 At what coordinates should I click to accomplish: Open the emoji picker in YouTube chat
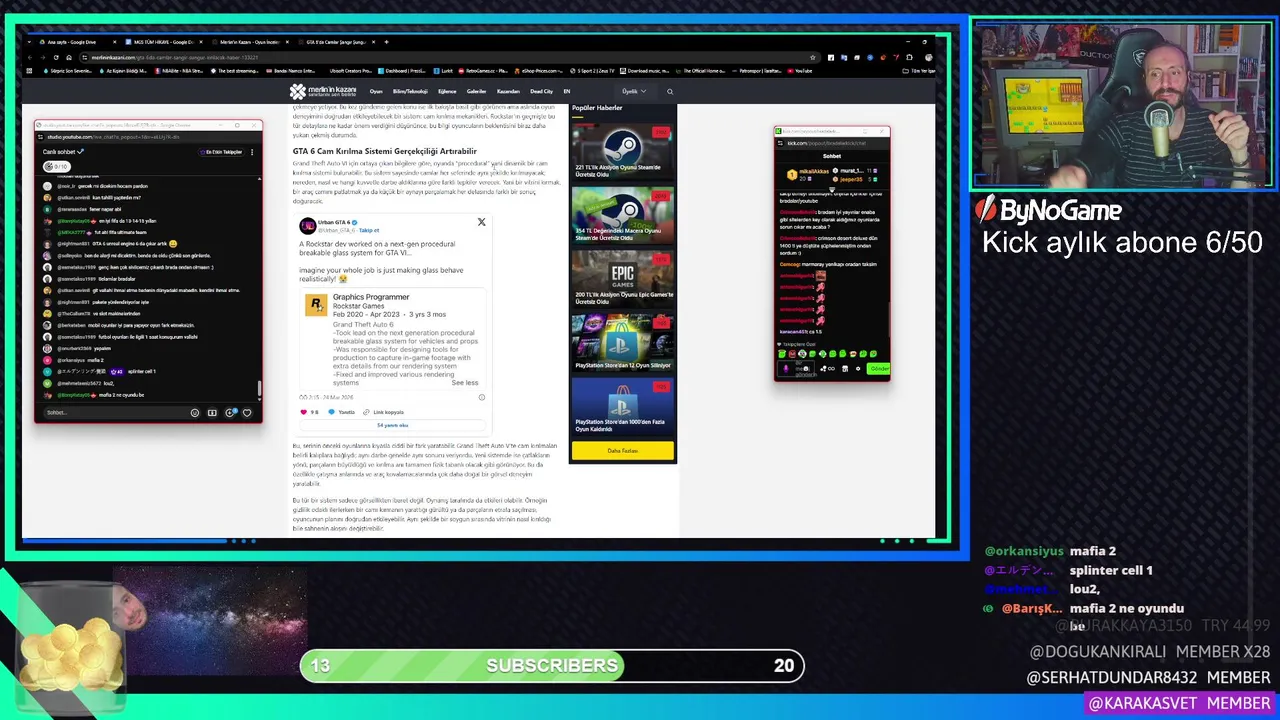coord(195,412)
